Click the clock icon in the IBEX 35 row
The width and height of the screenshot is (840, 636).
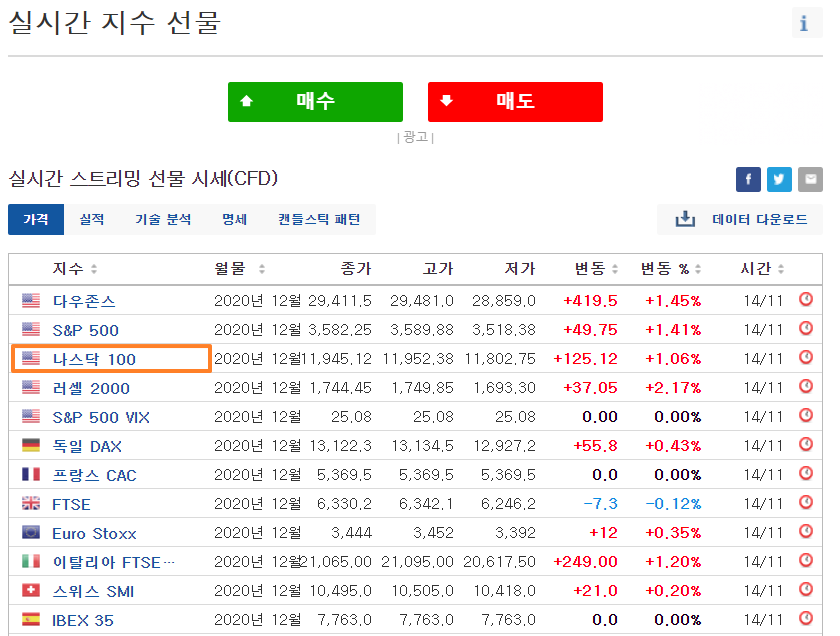(x=806, y=618)
